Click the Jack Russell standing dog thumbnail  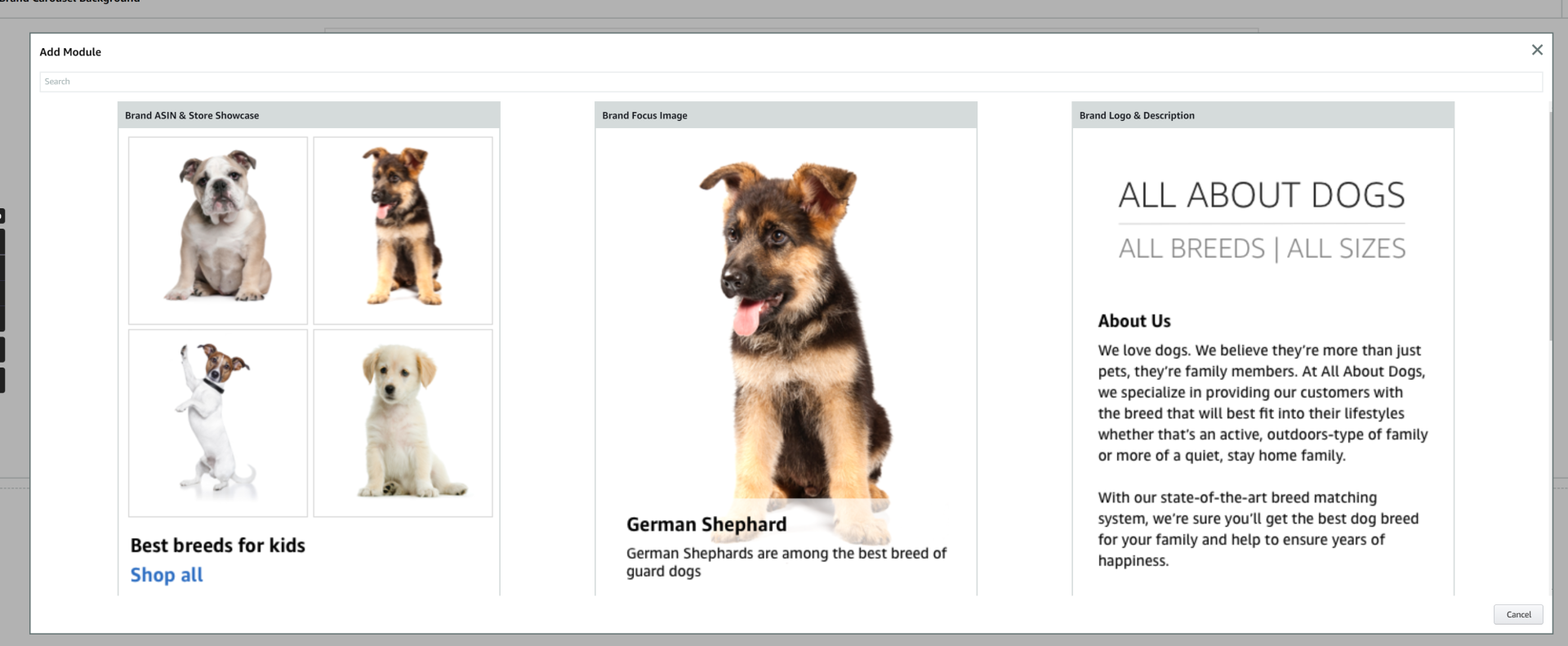[218, 423]
